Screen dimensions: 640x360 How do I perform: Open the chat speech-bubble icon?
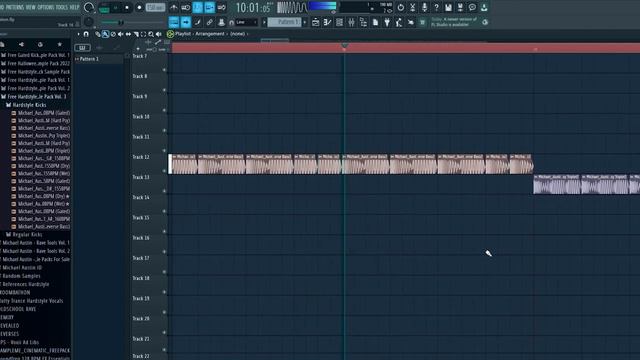pyautogui.click(x=472, y=7)
